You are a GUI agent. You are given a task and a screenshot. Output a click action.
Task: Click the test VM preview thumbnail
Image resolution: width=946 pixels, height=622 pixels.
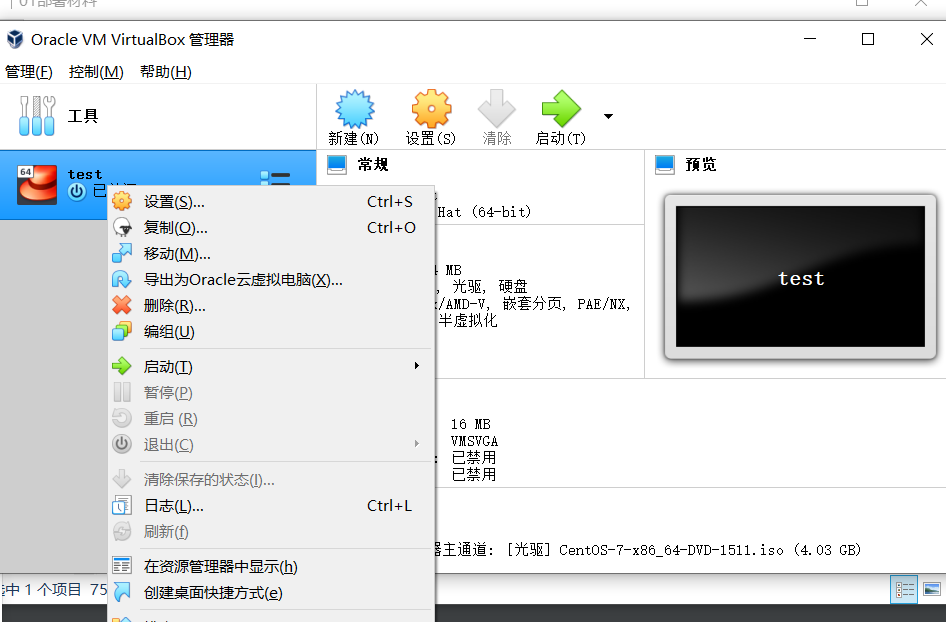point(800,278)
